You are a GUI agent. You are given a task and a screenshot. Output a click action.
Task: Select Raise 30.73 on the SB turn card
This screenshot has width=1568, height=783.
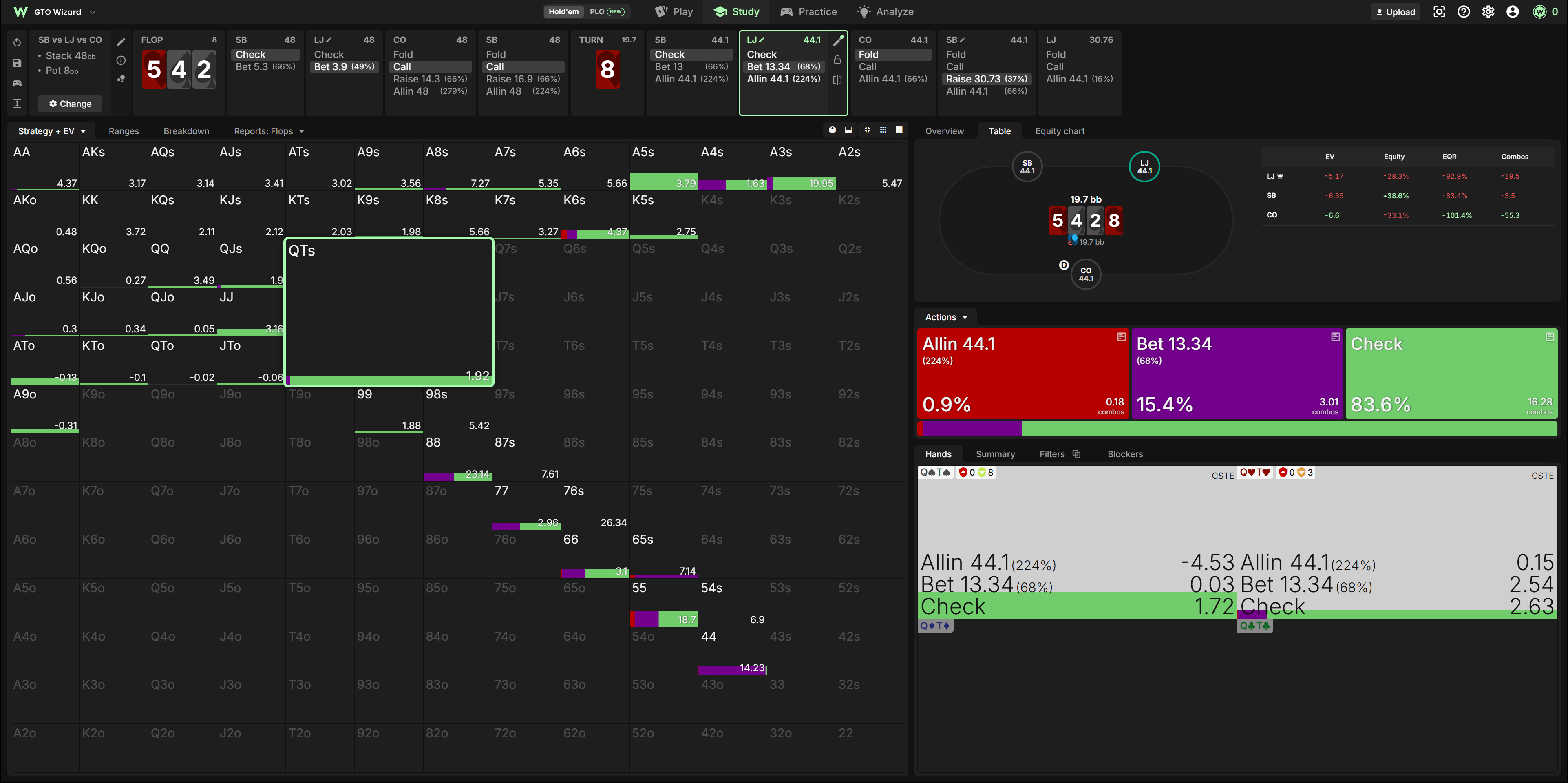[x=987, y=79]
